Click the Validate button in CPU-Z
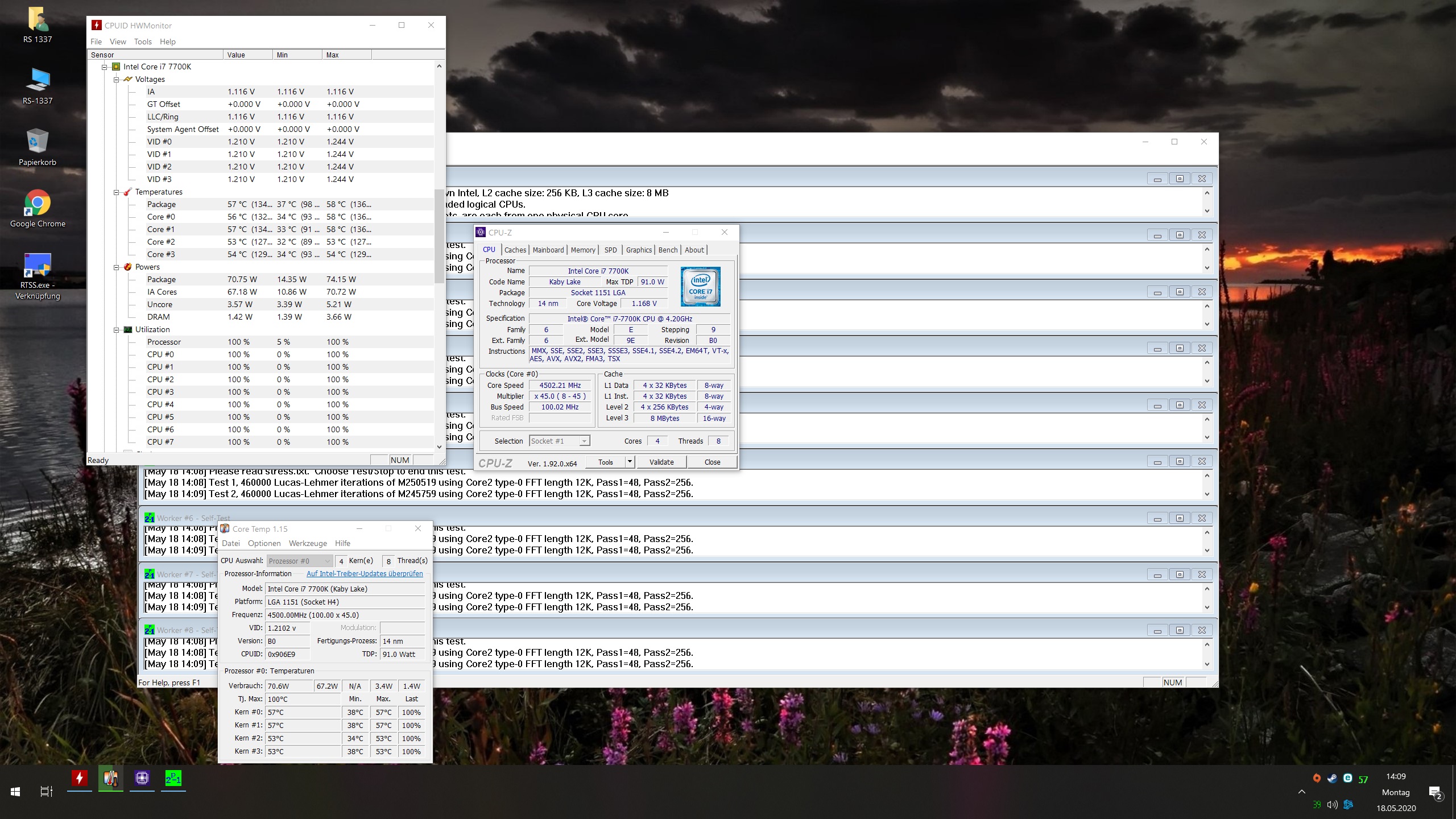 click(661, 462)
